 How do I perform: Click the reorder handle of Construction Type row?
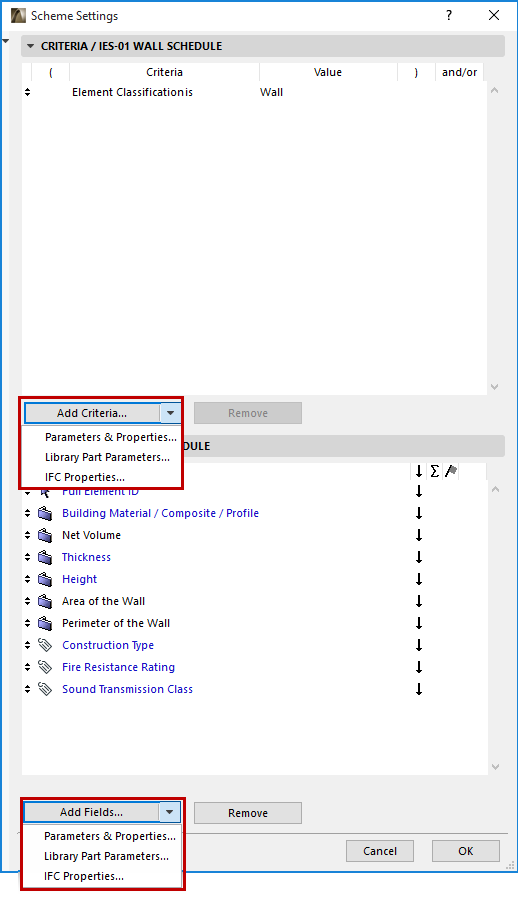tap(27, 645)
